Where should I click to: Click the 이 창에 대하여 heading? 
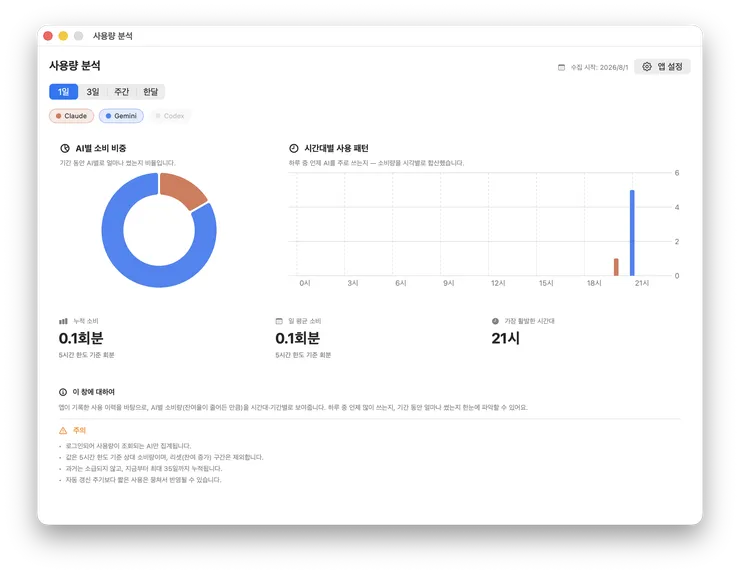coord(93,392)
